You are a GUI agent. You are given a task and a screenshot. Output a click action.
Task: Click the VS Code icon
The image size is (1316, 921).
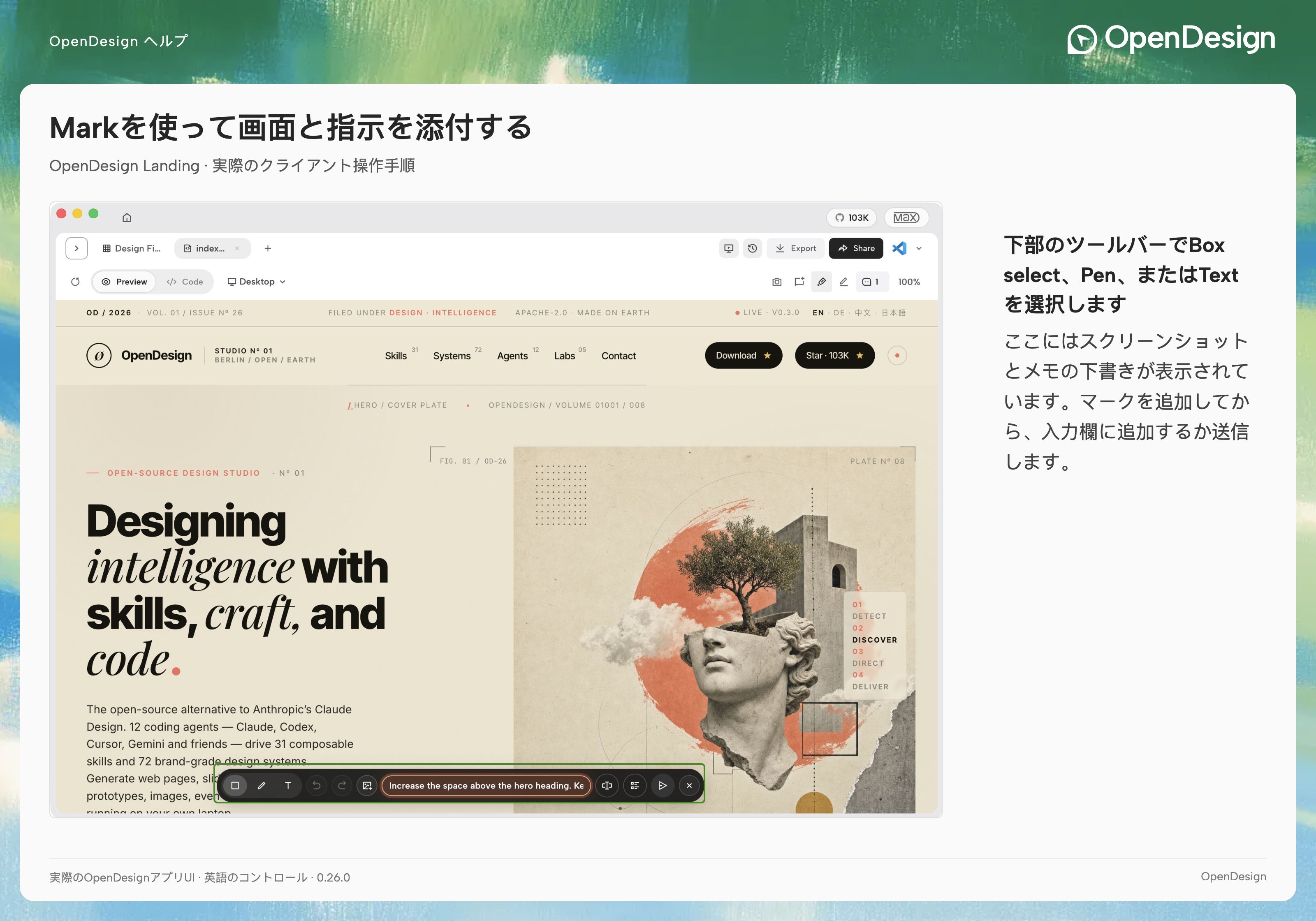point(899,248)
